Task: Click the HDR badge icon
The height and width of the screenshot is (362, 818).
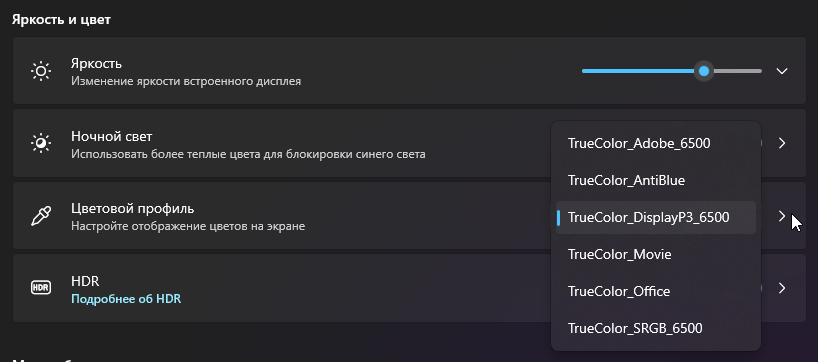Action: point(41,287)
